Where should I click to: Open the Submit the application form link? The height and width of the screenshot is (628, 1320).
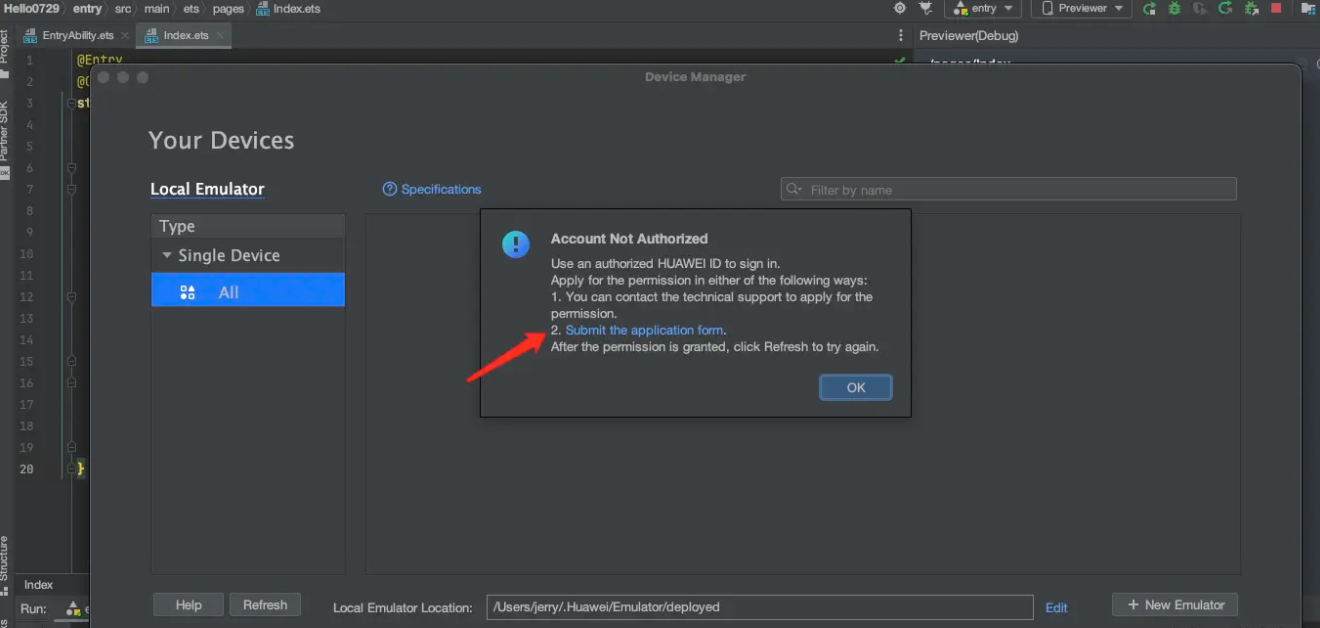(x=644, y=330)
